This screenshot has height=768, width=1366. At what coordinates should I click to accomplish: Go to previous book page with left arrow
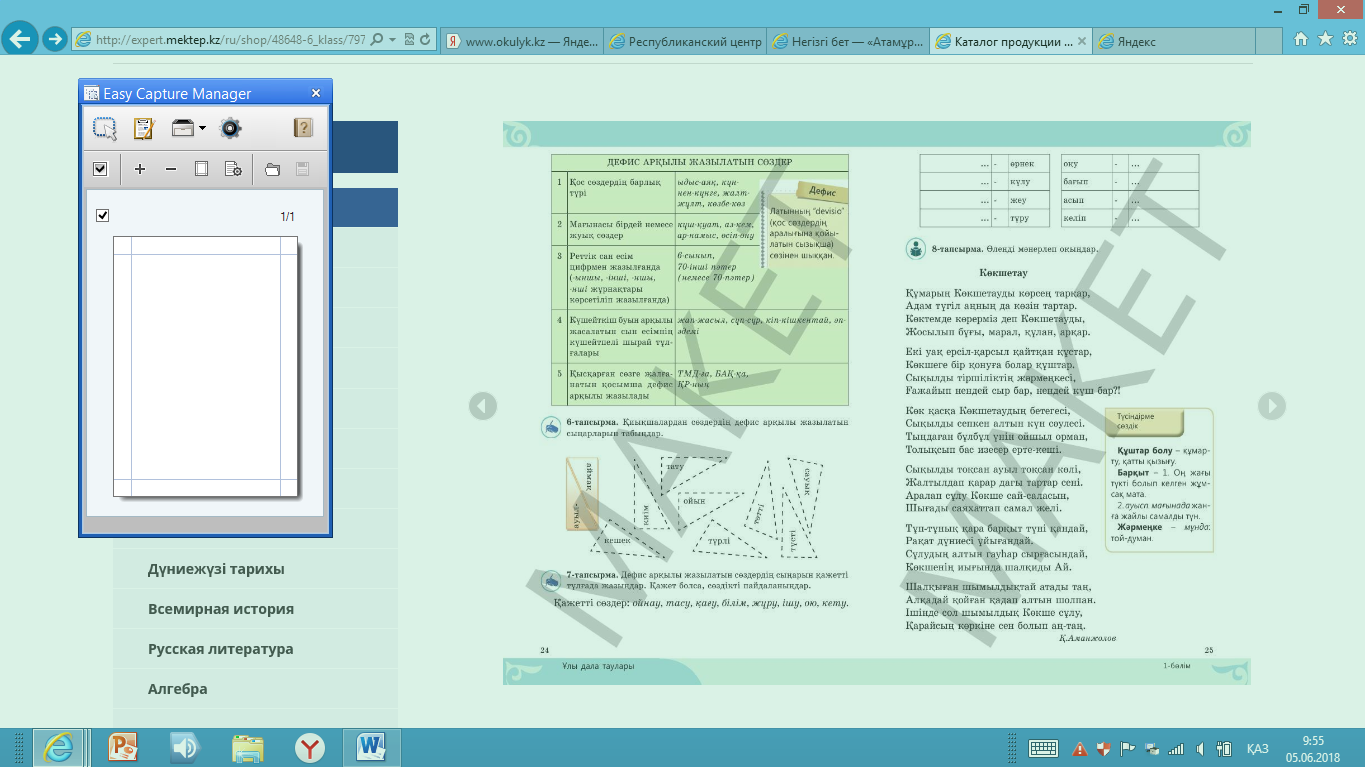[483, 405]
